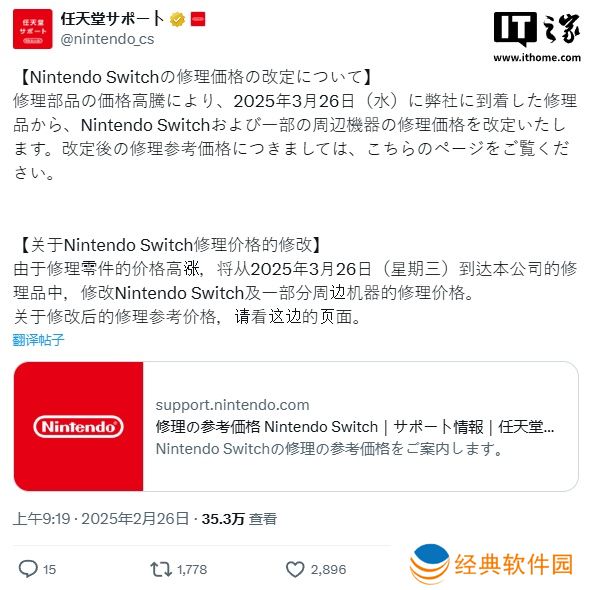Open the www.ithome.com watermark URL
591x590 pixels.
click(x=537, y=58)
